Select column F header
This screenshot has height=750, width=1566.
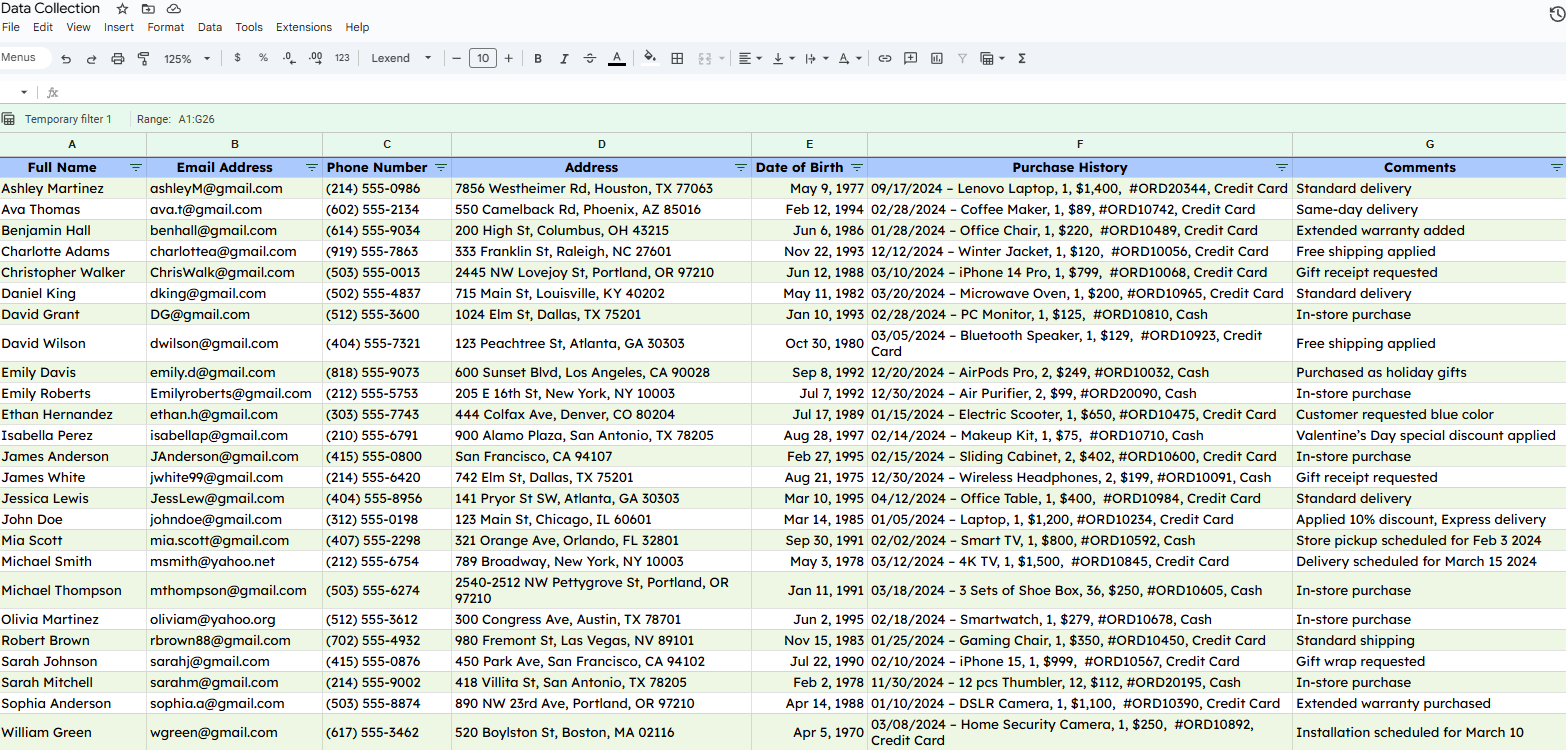[1080, 145]
